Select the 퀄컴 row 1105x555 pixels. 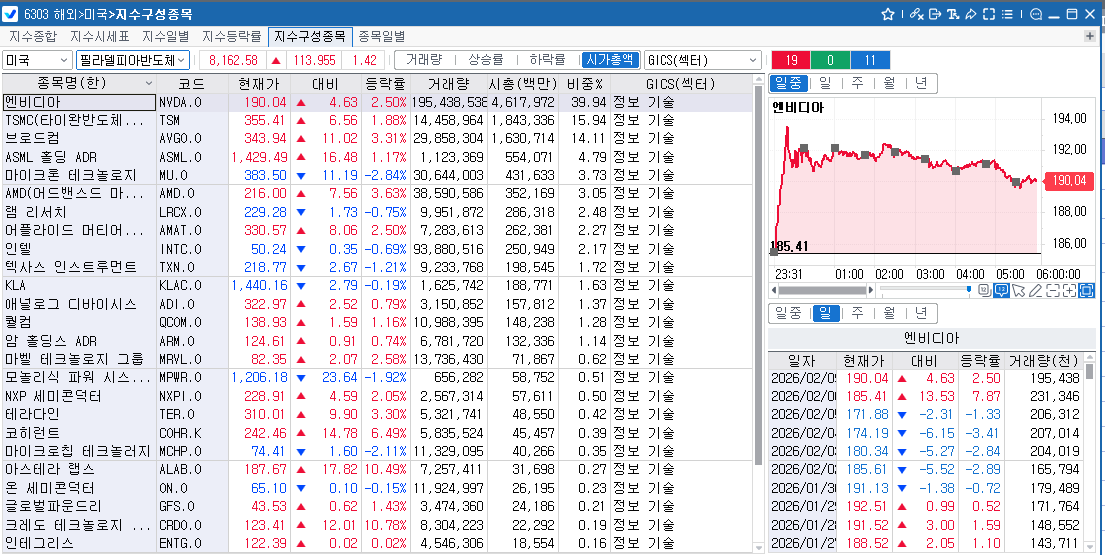[378, 323]
